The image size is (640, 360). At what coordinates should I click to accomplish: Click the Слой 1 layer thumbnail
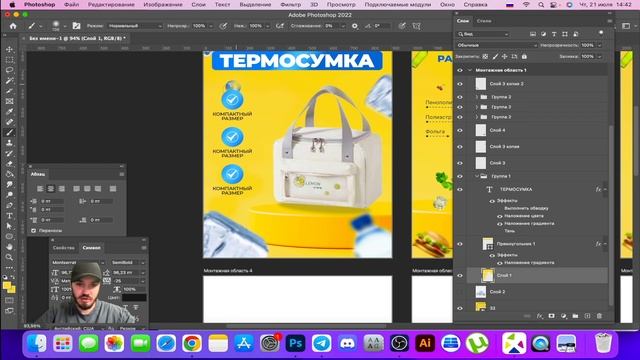coord(487,276)
